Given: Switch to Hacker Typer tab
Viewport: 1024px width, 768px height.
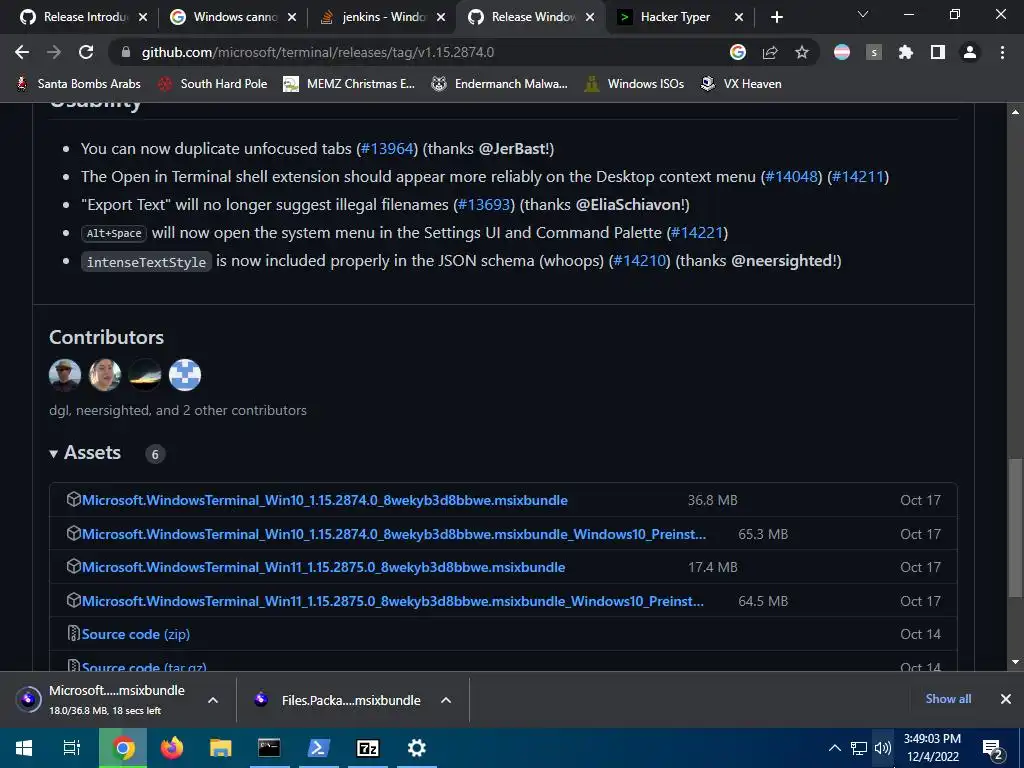Looking at the screenshot, I should pos(675,17).
